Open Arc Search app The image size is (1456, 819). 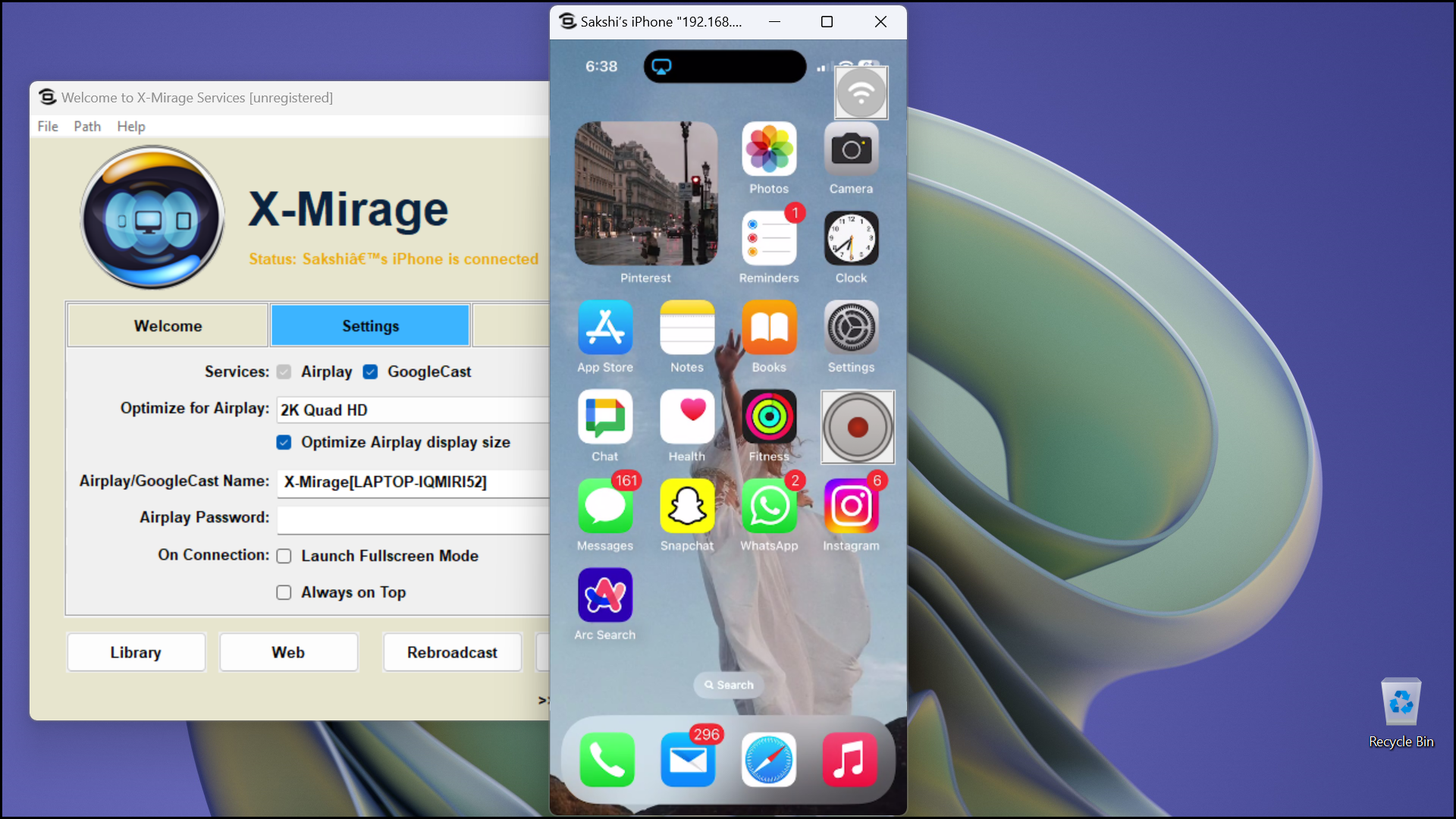[605, 595]
